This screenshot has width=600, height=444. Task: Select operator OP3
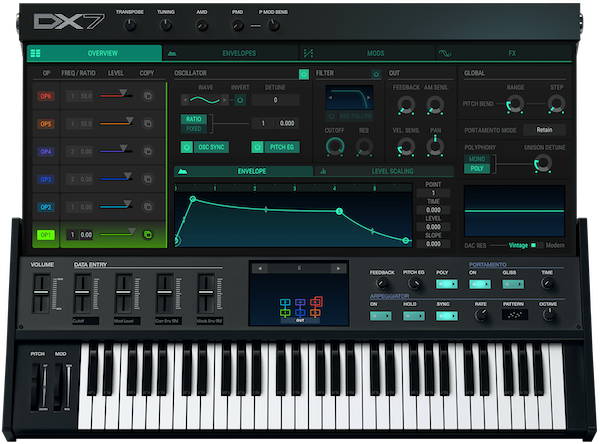46,179
